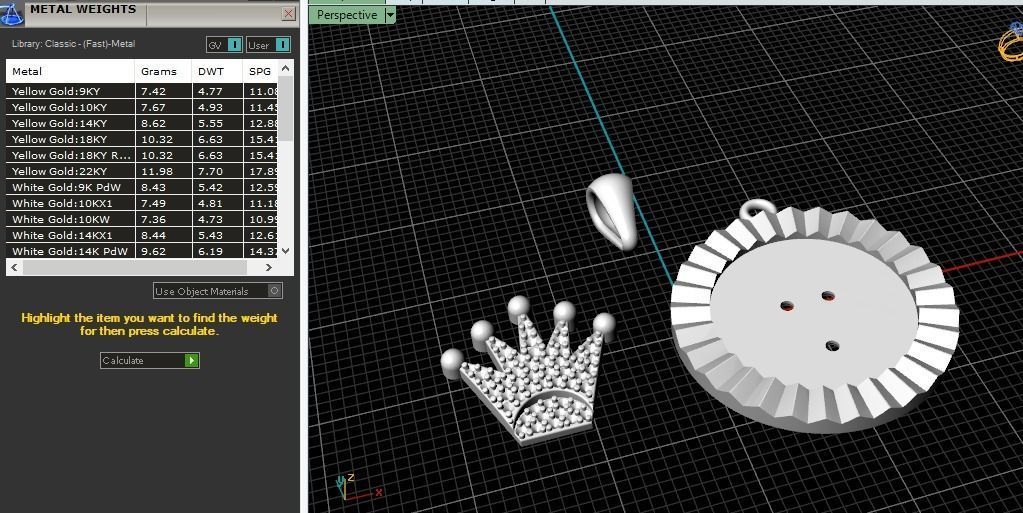Select the White Gold:10KX1 row
Viewport: 1023px width, 513px height.
(142, 203)
